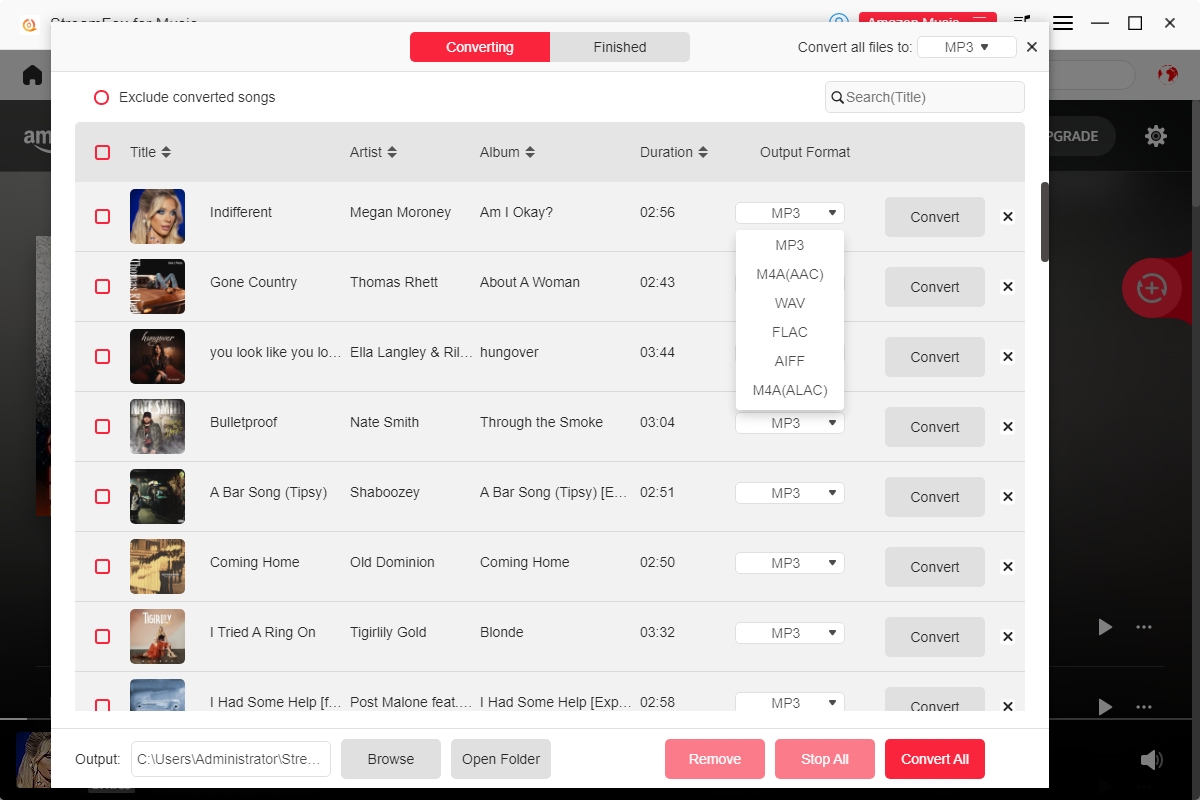Screen dimensions: 1200x800
Task: Check the Bulletproof song checkbox
Action: pyautogui.click(x=102, y=426)
